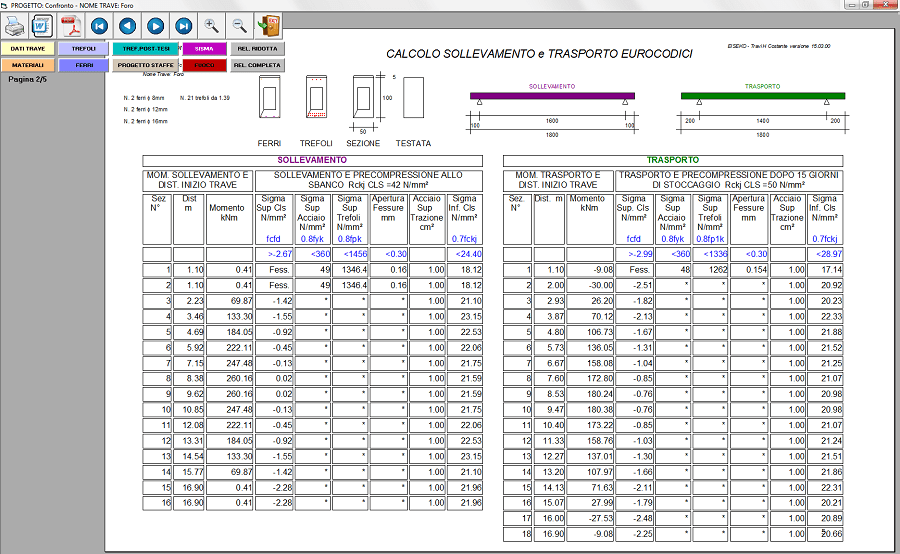This screenshot has height=554, width=900.
Task: Open TREF.POST-TESI section
Action: [x=146, y=49]
